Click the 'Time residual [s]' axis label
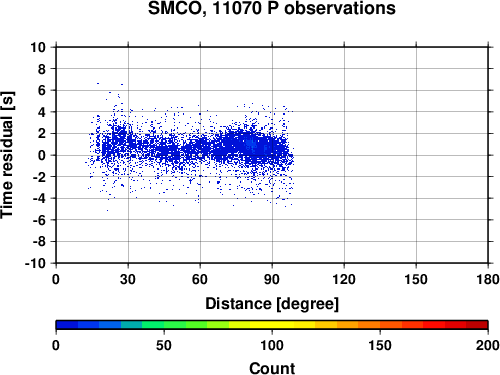The width and height of the screenshot is (500, 375). tap(7, 155)
